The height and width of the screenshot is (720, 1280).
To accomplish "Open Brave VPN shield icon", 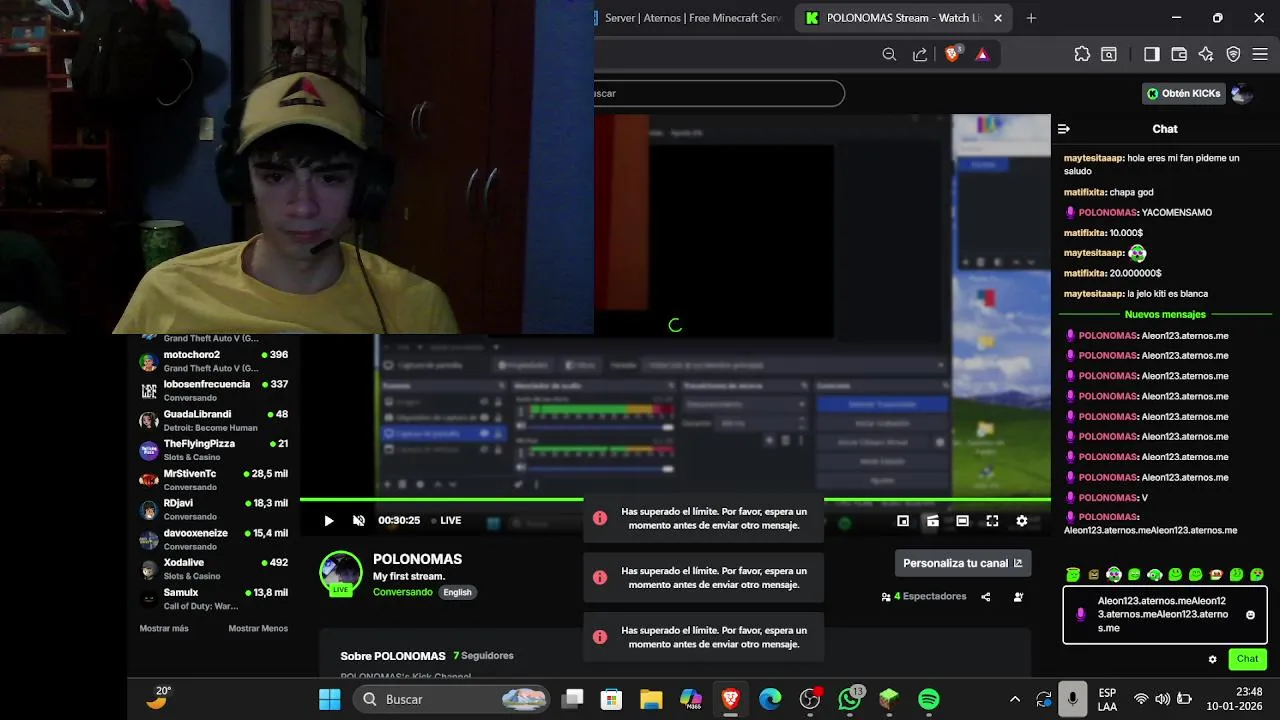I will (x=1233, y=55).
